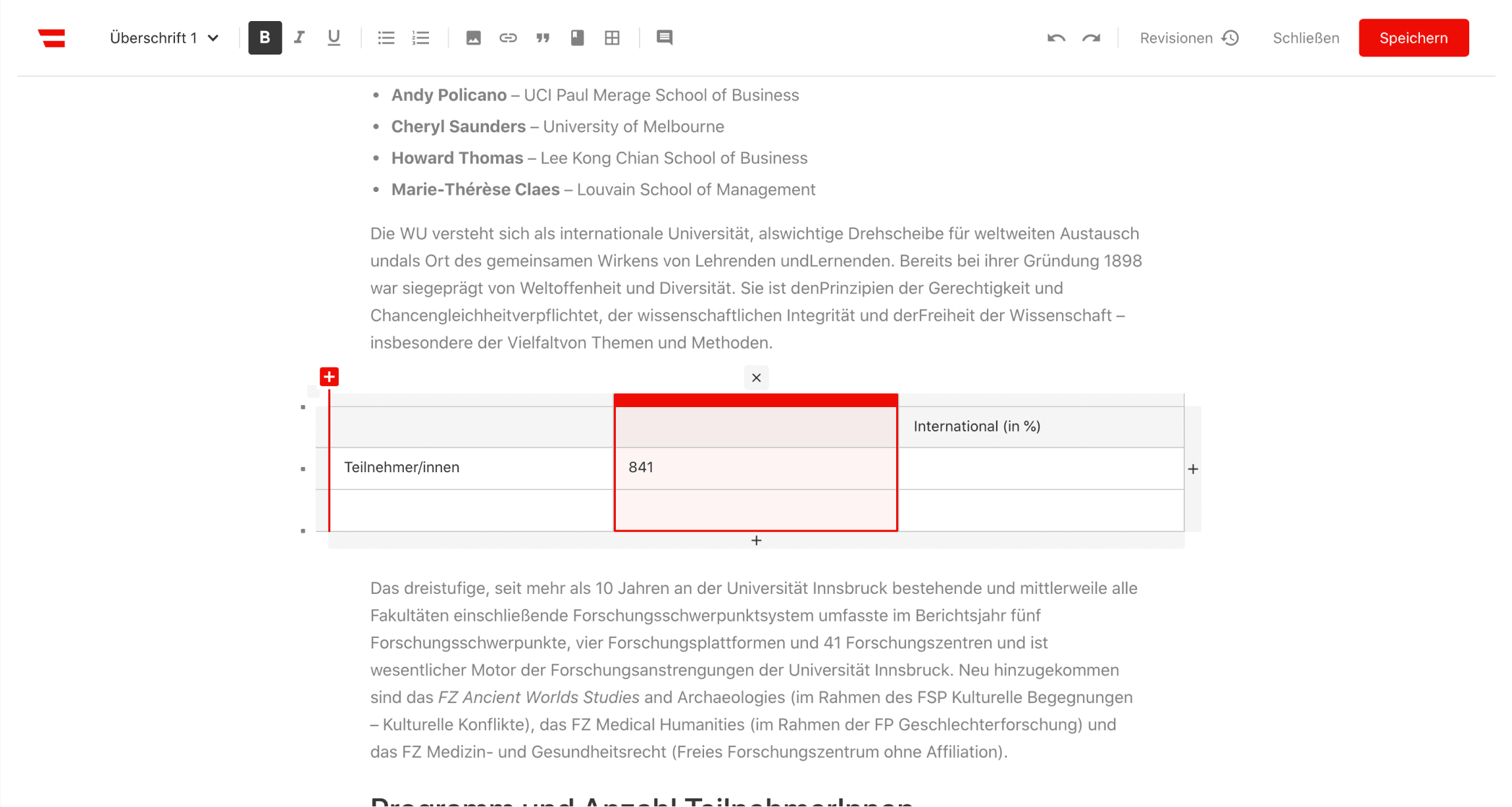Image resolution: width=1512 pixels, height=807 pixels.
Task: Apply a numbered list
Action: click(x=420, y=37)
